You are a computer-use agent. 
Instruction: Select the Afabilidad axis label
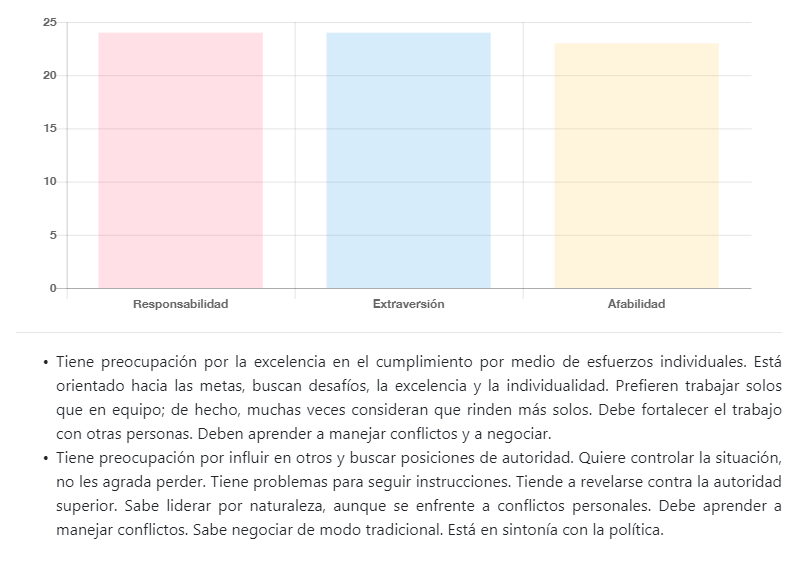[x=636, y=304]
